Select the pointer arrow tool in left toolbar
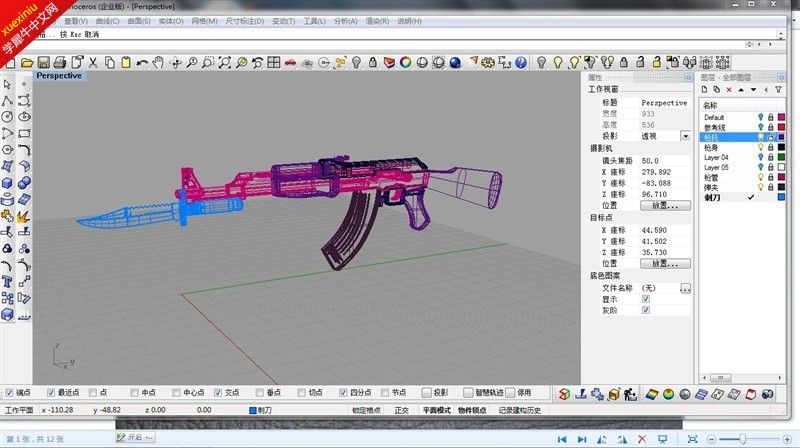Image resolution: width=800 pixels, height=448 pixels. point(7,84)
